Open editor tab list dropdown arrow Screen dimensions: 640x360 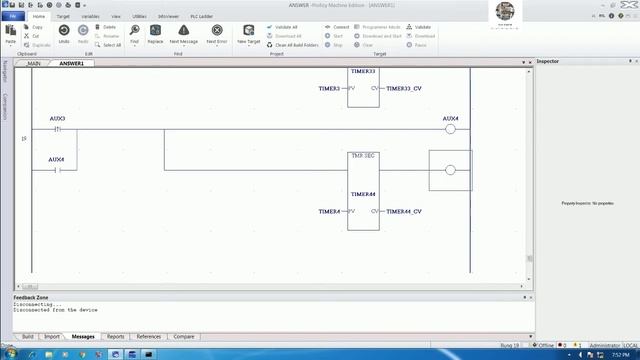[x=524, y=62]
